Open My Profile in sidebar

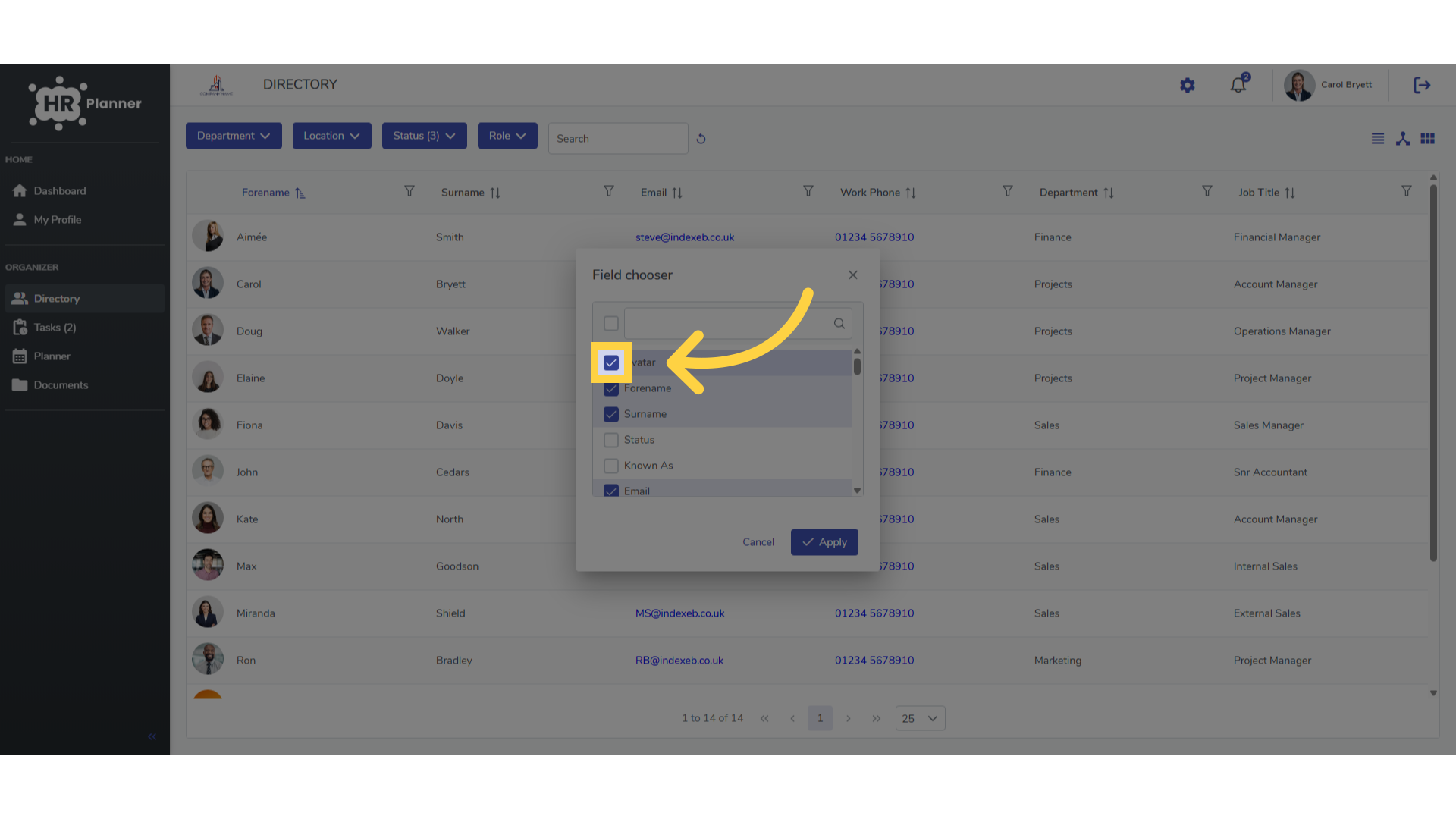coord(85,220)
